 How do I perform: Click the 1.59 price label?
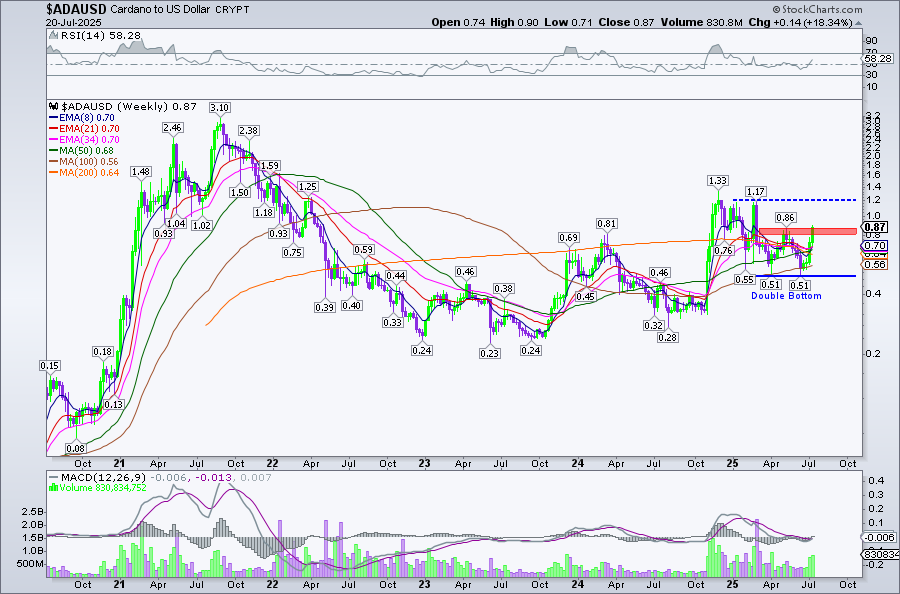[x=270, y=166]
